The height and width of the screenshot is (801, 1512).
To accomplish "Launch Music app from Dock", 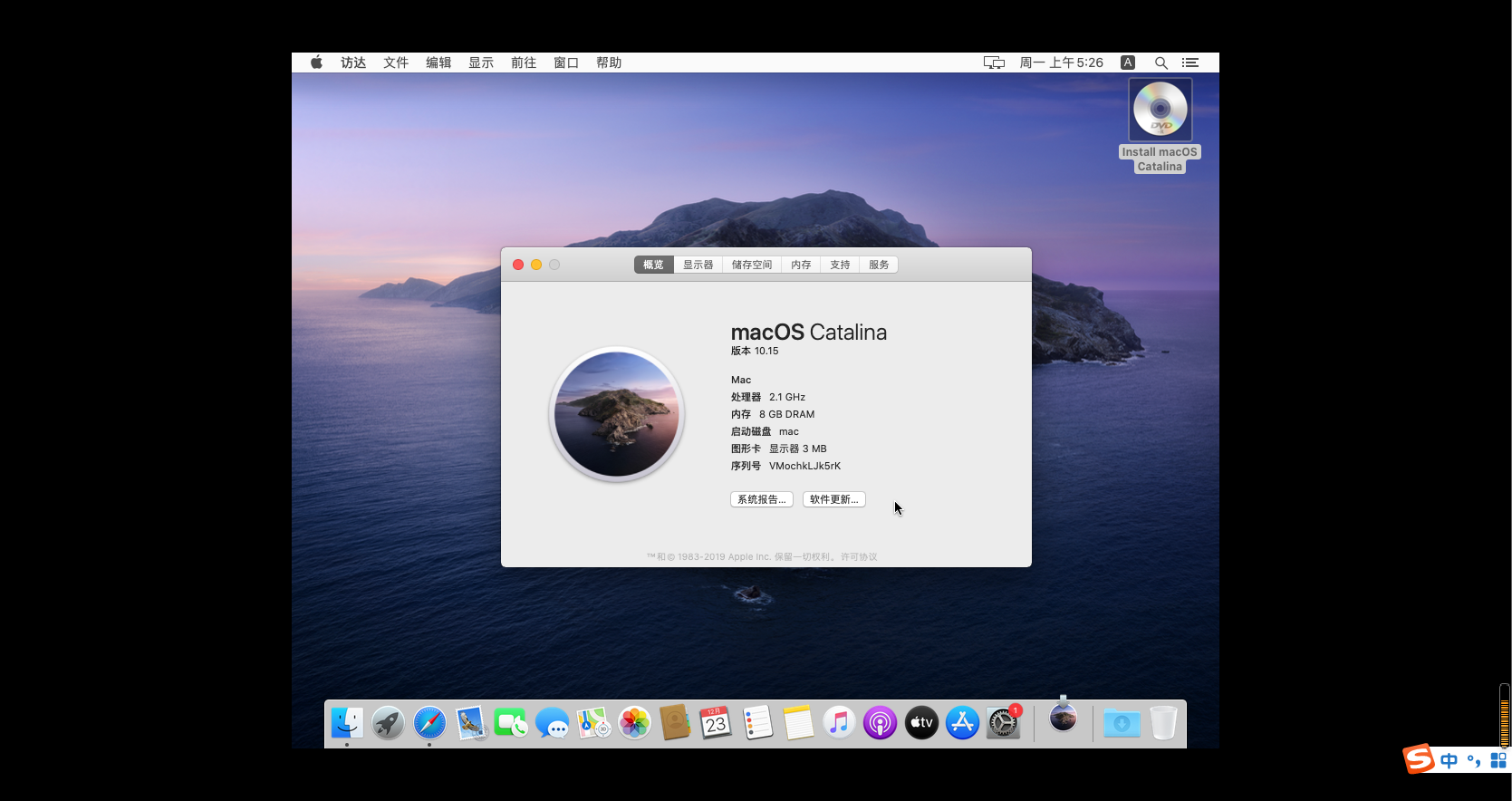I will (x=839, y=723).
